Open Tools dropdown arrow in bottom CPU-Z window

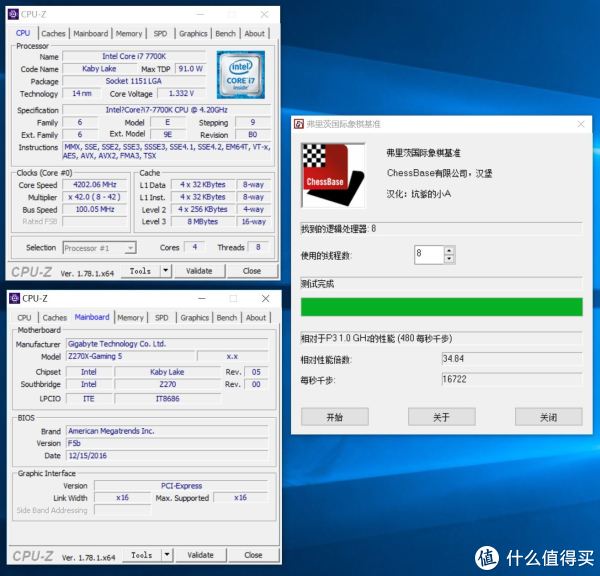coord(167,555)
